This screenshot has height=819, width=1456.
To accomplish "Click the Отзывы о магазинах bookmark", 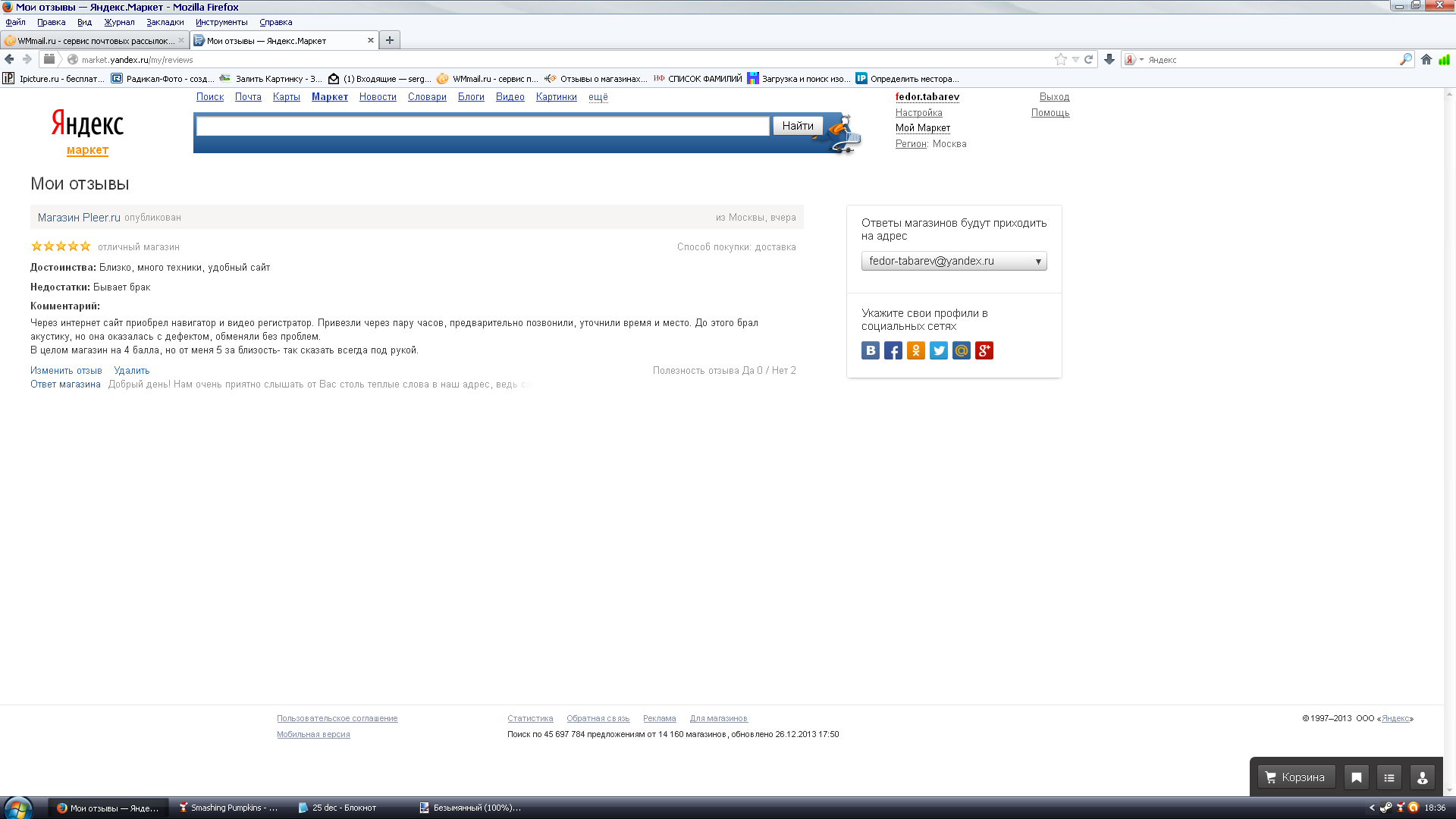I will tap(596, 78).
